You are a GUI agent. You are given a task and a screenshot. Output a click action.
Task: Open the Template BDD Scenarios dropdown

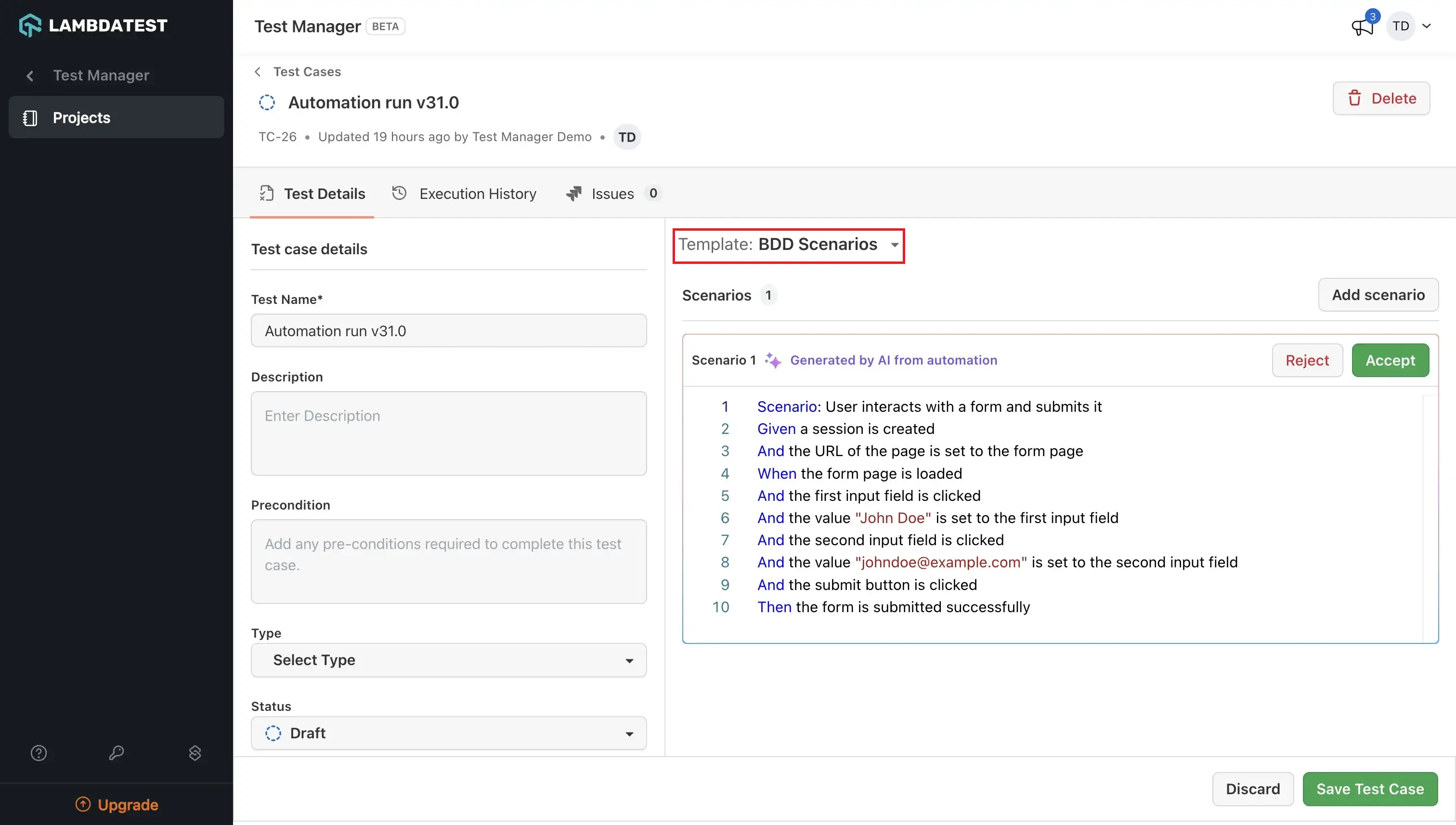click(788, 245)
